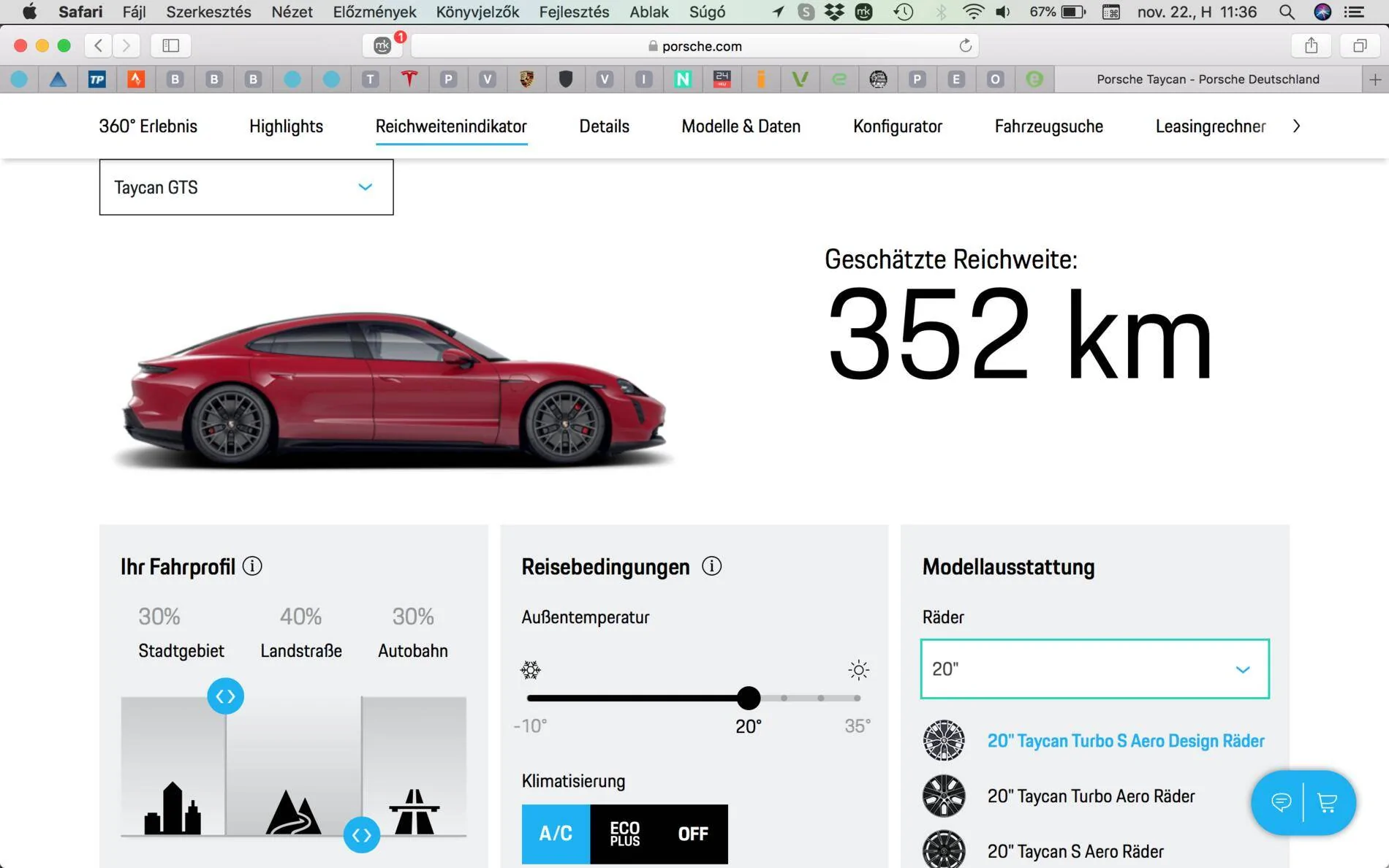
Task: Toggle the Safari sidebar button
Action: point(170,45)
